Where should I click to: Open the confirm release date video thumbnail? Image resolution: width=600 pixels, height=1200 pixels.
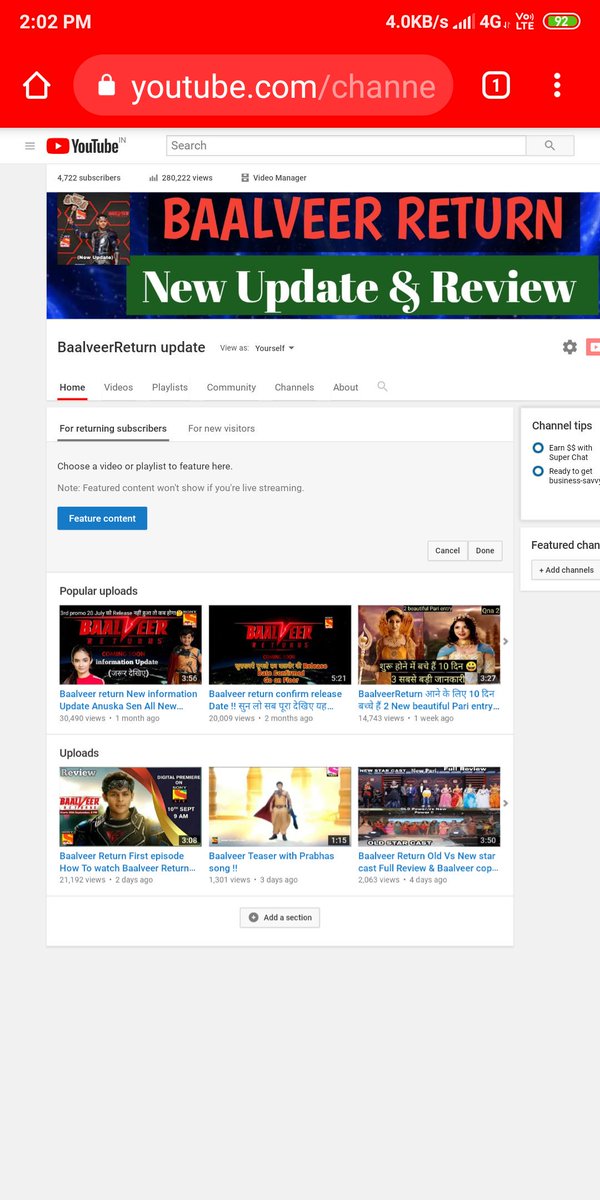(x=280, y=645)
